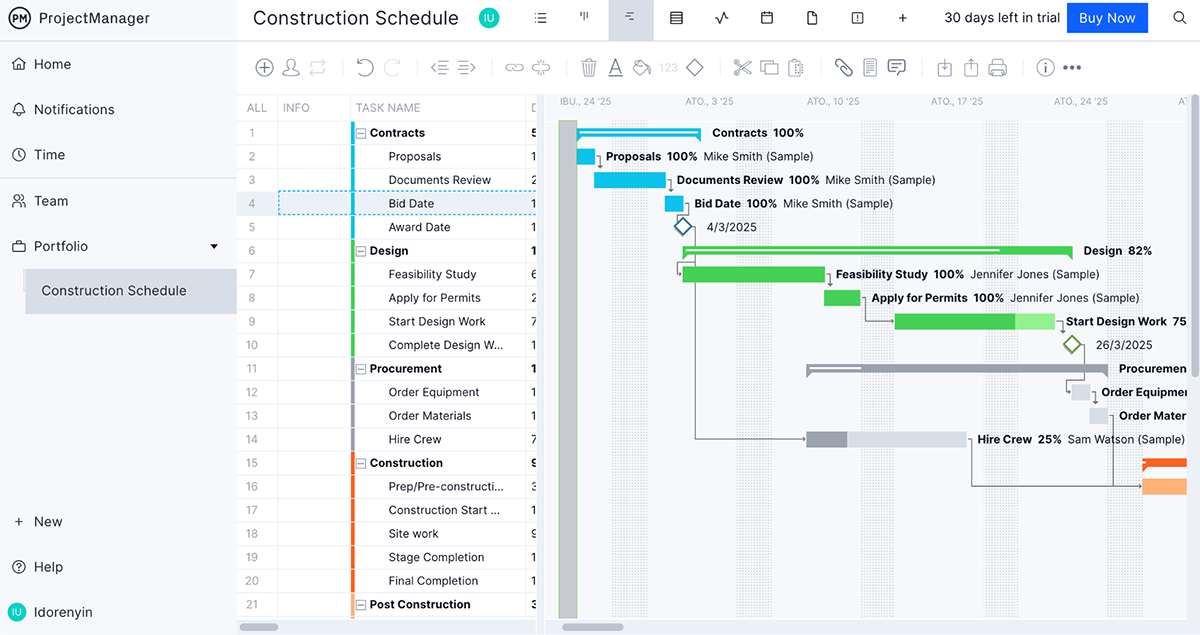Toggle underline text formatting
Image resolution: width=1200 pixels, height=635 pixels.
tap(614, 67)
